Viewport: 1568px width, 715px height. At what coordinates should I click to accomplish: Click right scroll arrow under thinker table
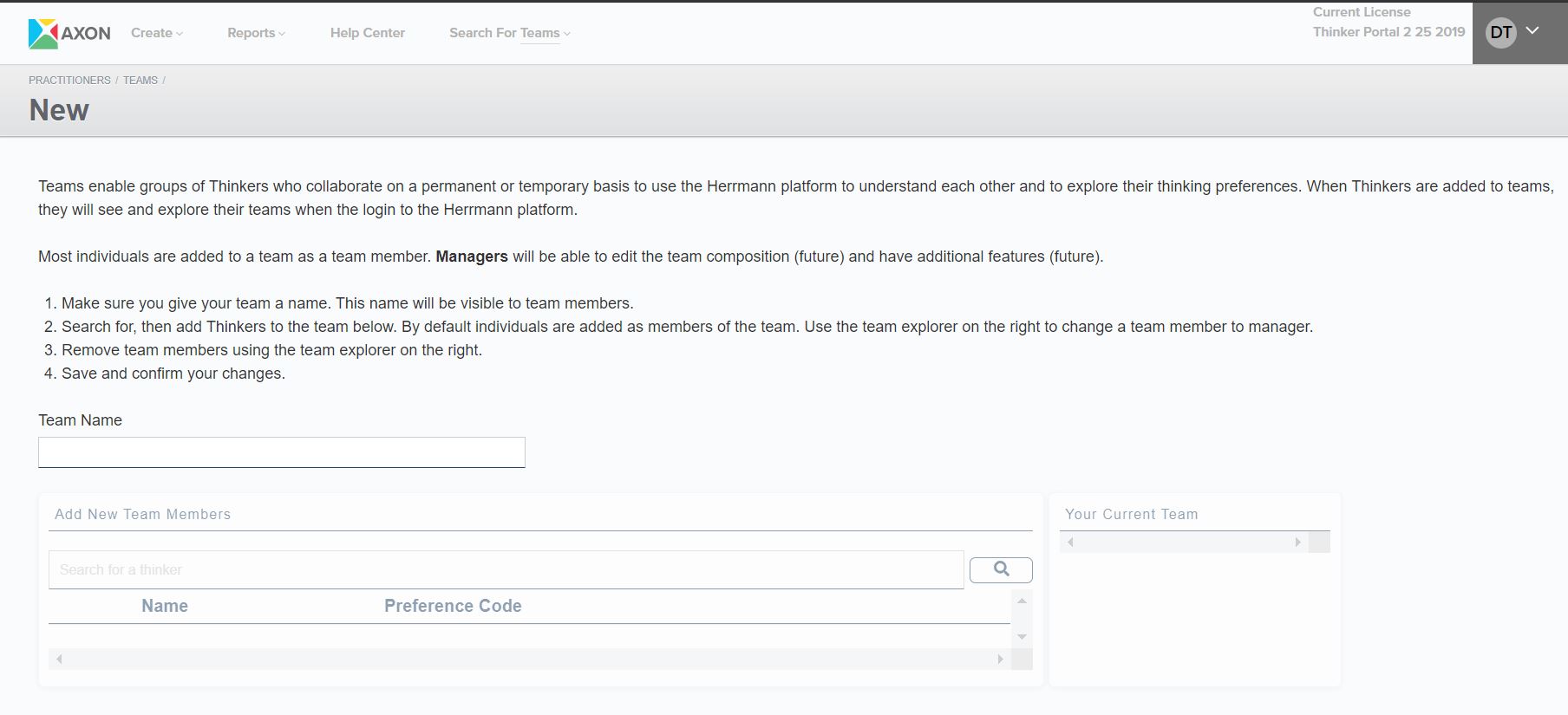1000,660
